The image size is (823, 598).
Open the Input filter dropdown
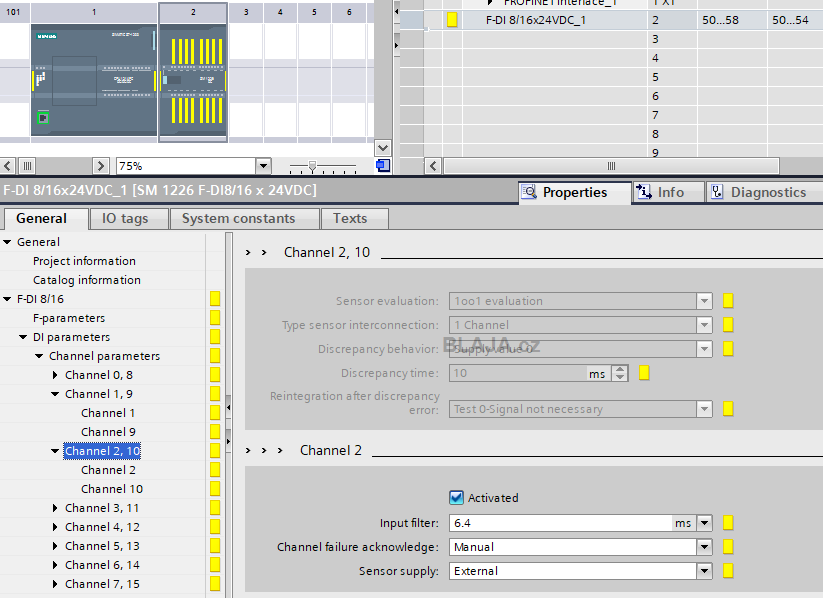point(704,523)
